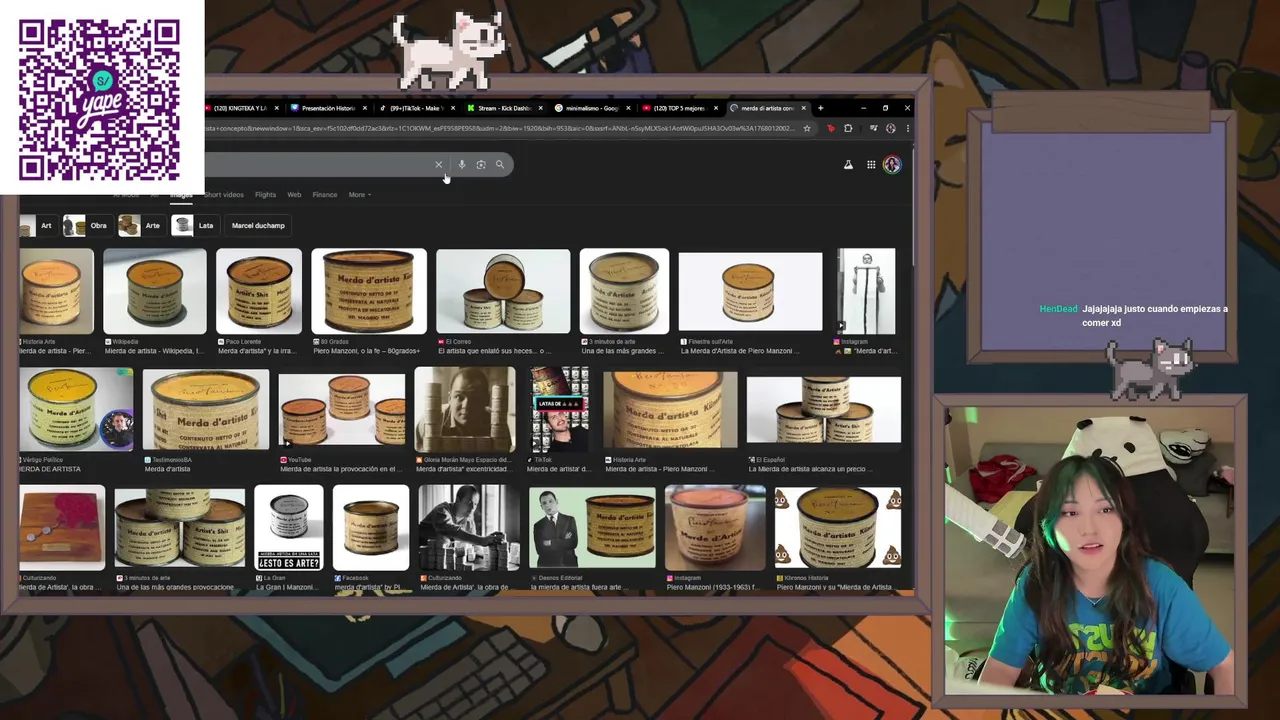The image size is (1280, 720).
Task: Open the Google apps grid icon
Action: point(871,165)
